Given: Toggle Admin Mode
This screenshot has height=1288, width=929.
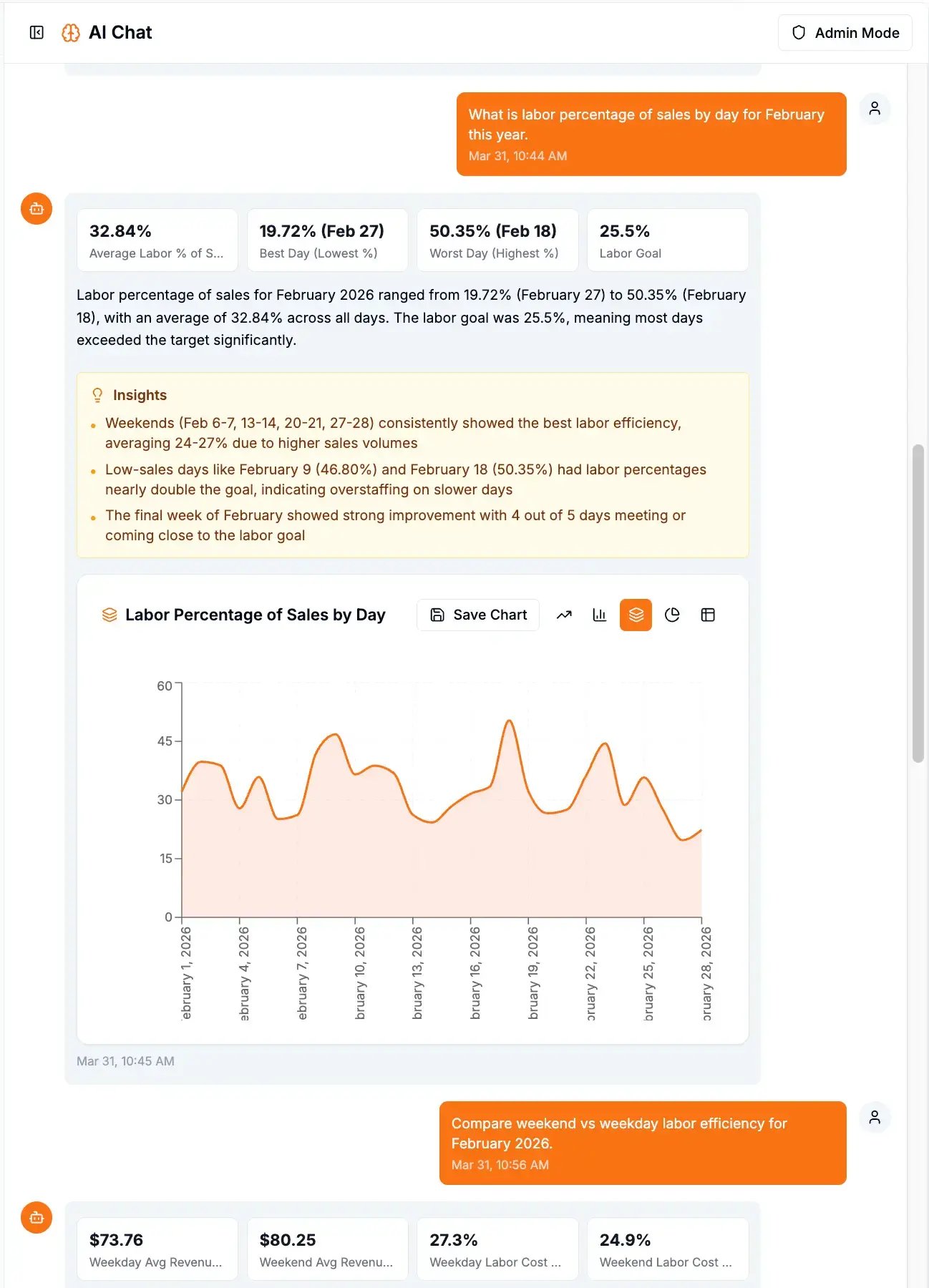Looking at the screenshot, I should pos(845,33).
